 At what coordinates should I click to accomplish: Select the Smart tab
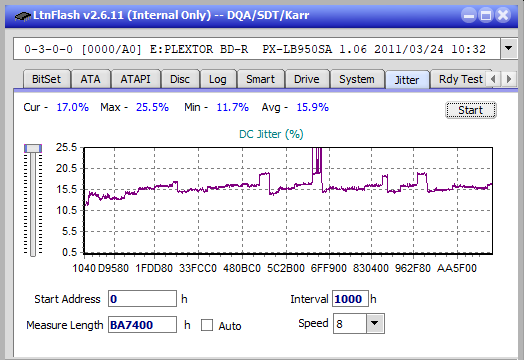[260, 79]
